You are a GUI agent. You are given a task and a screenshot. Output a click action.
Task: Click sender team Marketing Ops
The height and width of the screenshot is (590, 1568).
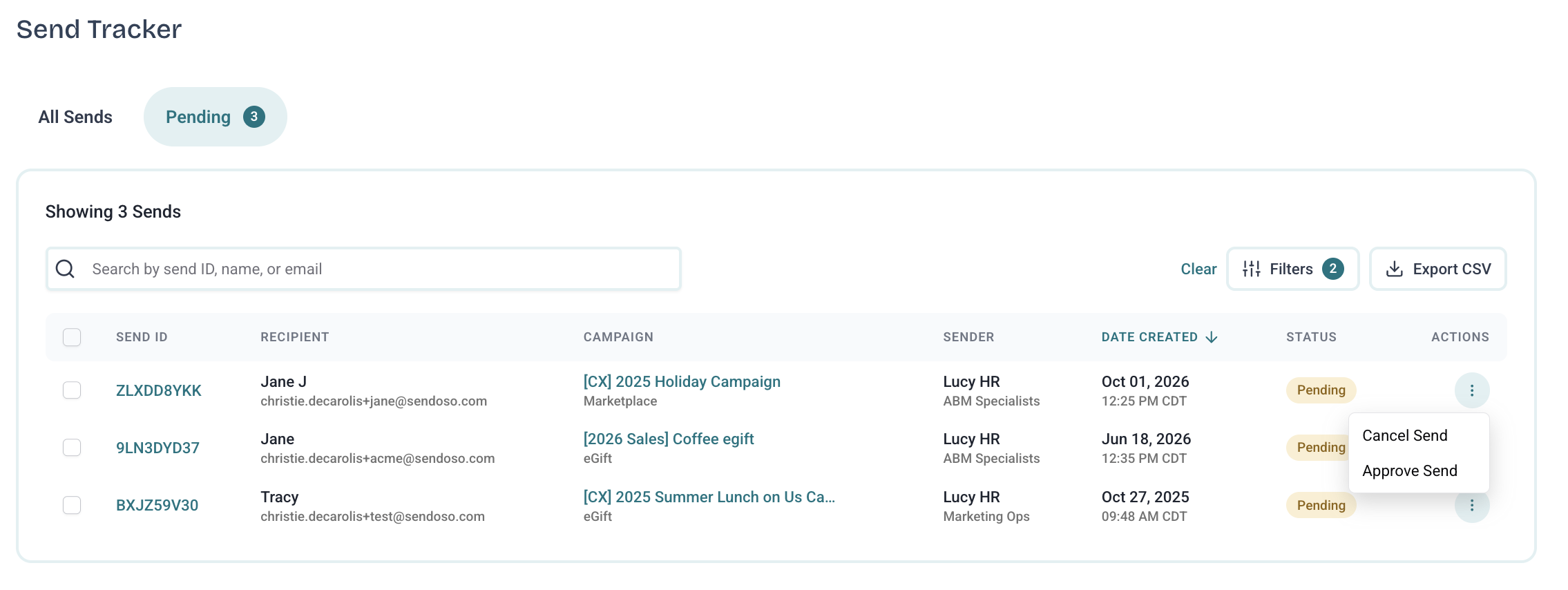[x=986, y=517]
